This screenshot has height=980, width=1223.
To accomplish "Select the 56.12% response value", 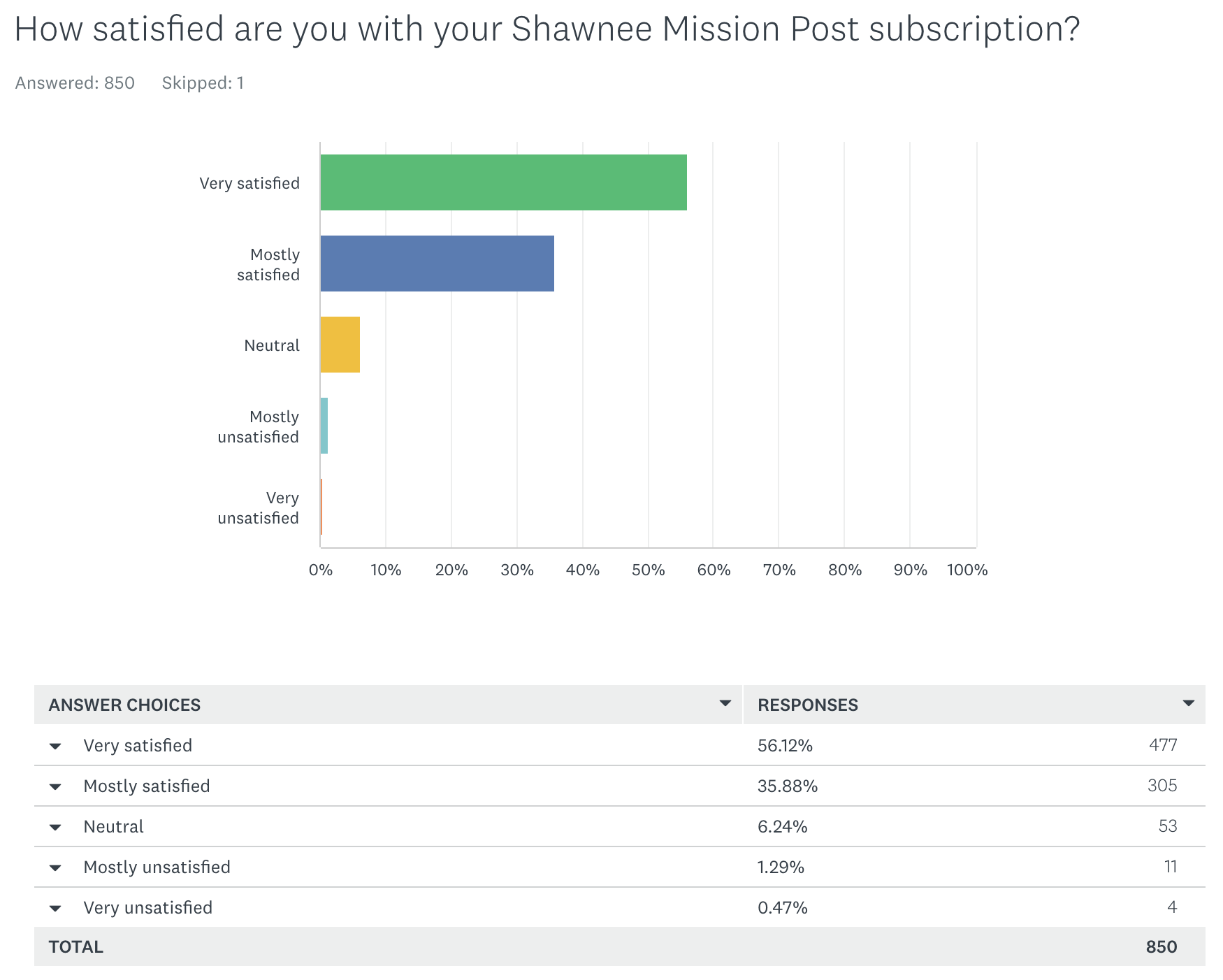I will click(785, 746).
